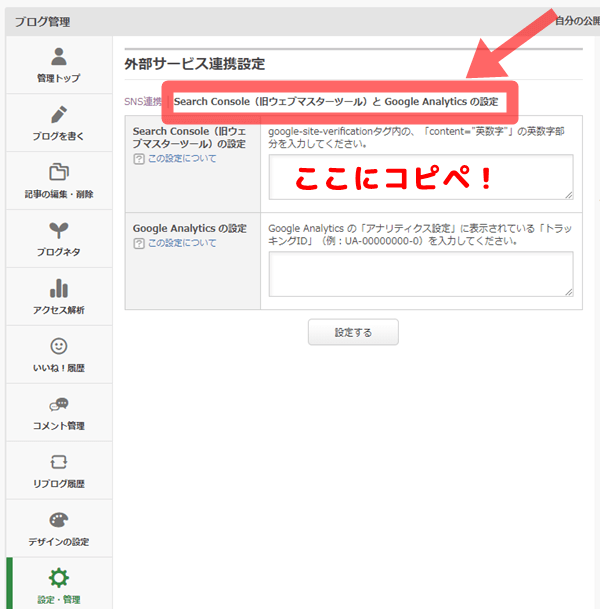Select the 設定・管理 gear icon
This screenshot has height=609, width=600.
pyautogui.click(x=59, y=578)
